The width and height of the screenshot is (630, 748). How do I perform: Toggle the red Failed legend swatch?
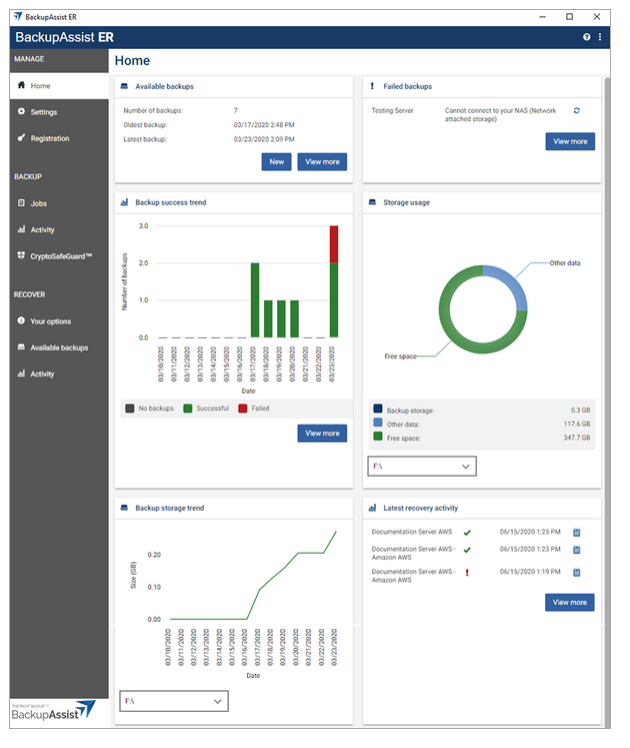click(243, 408)
